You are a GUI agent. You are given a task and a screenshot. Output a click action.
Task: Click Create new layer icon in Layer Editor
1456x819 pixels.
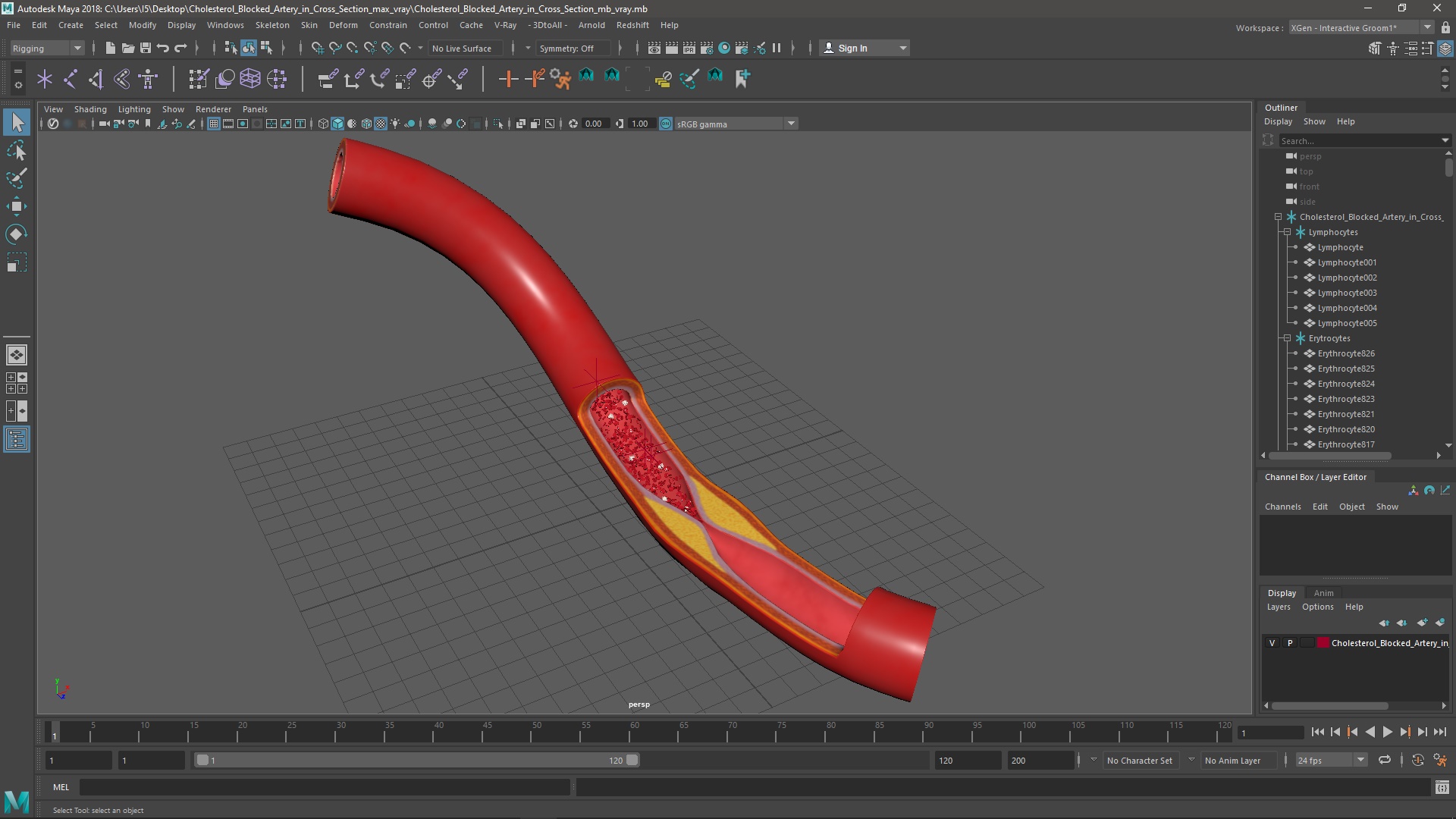(x=1422, y=623)
